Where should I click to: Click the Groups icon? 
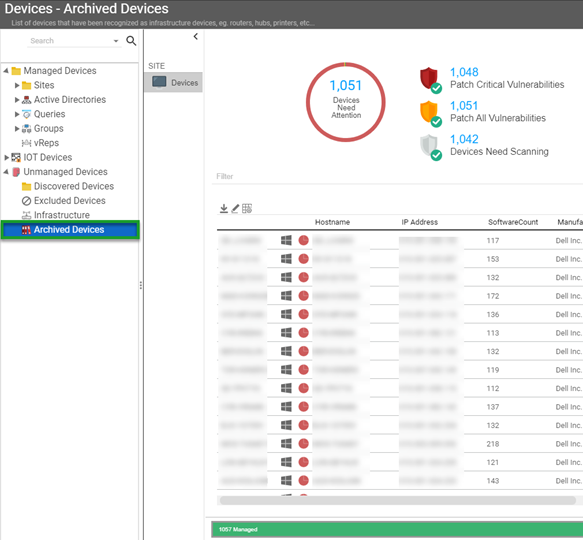[x=26, y=129]
